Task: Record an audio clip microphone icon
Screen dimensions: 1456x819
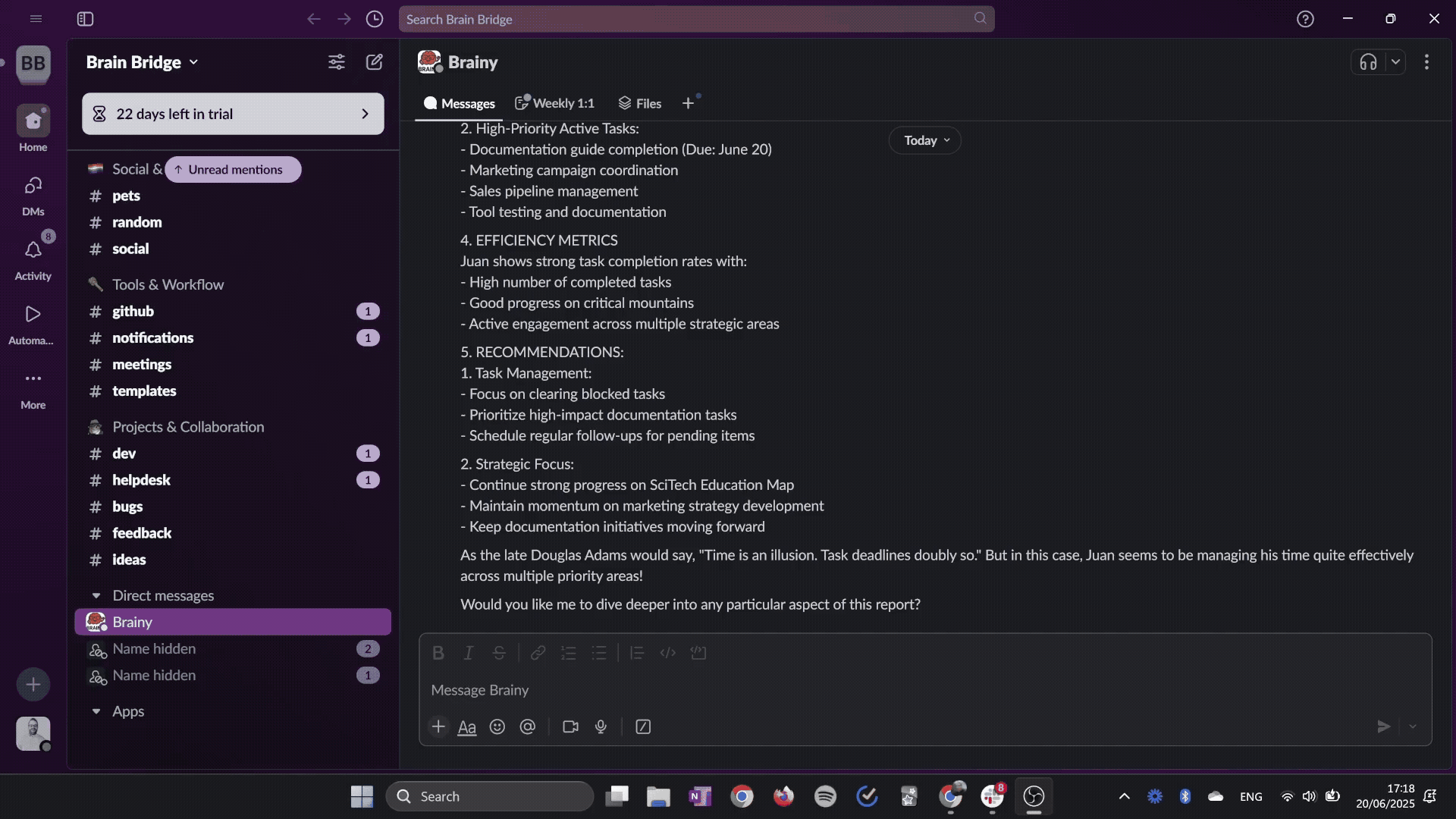Action: pyautogui.click(x=601, y=726)
